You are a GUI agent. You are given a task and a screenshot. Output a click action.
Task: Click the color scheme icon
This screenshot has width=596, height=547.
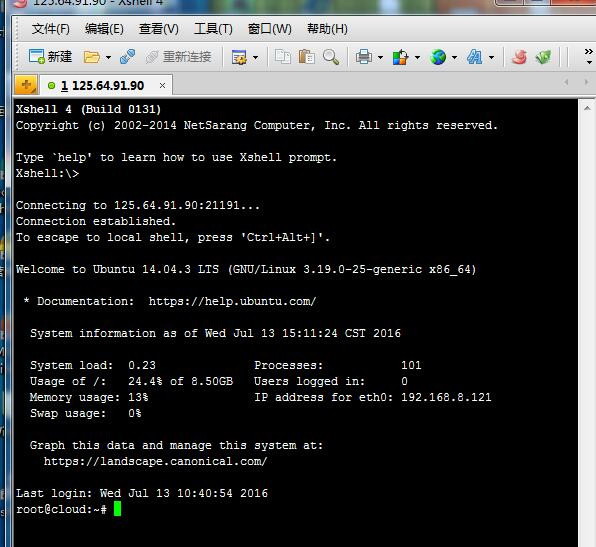pyautogui.click(x=400, y=57)
